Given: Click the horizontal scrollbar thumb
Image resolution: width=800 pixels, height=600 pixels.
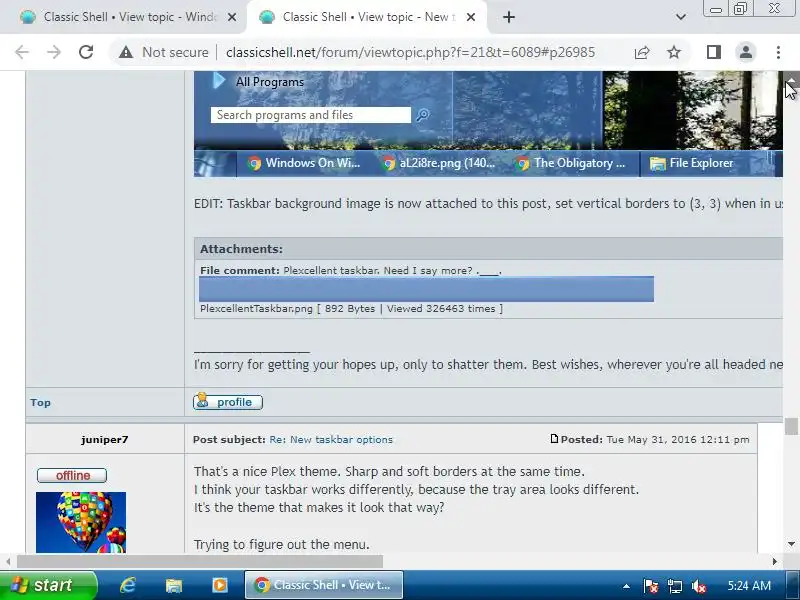Looking at the screenshot, I should [199, 561].
